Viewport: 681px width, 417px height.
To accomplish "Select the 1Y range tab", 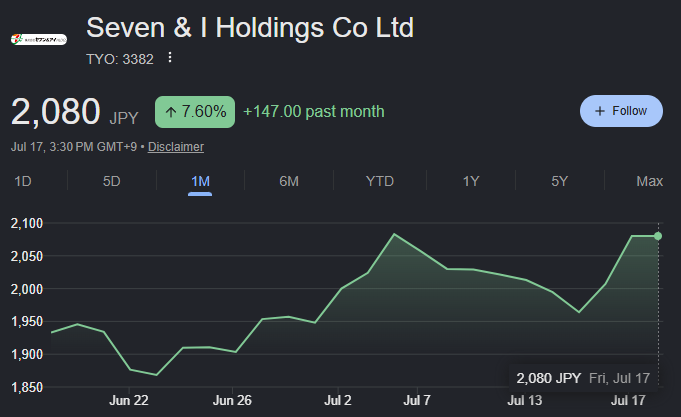I will point(471,181).
